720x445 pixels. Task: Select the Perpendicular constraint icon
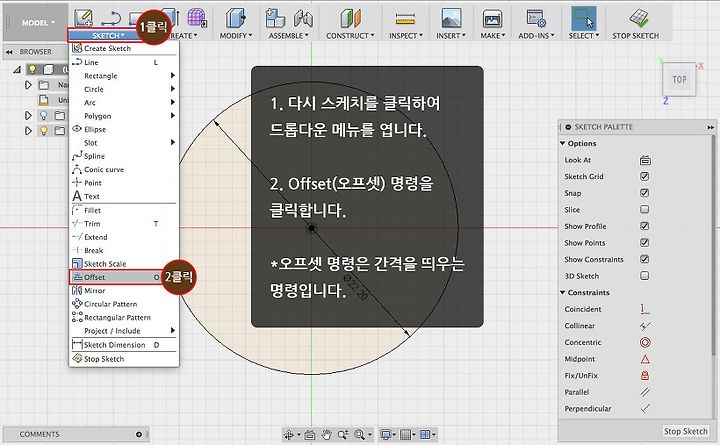[645, 408]
